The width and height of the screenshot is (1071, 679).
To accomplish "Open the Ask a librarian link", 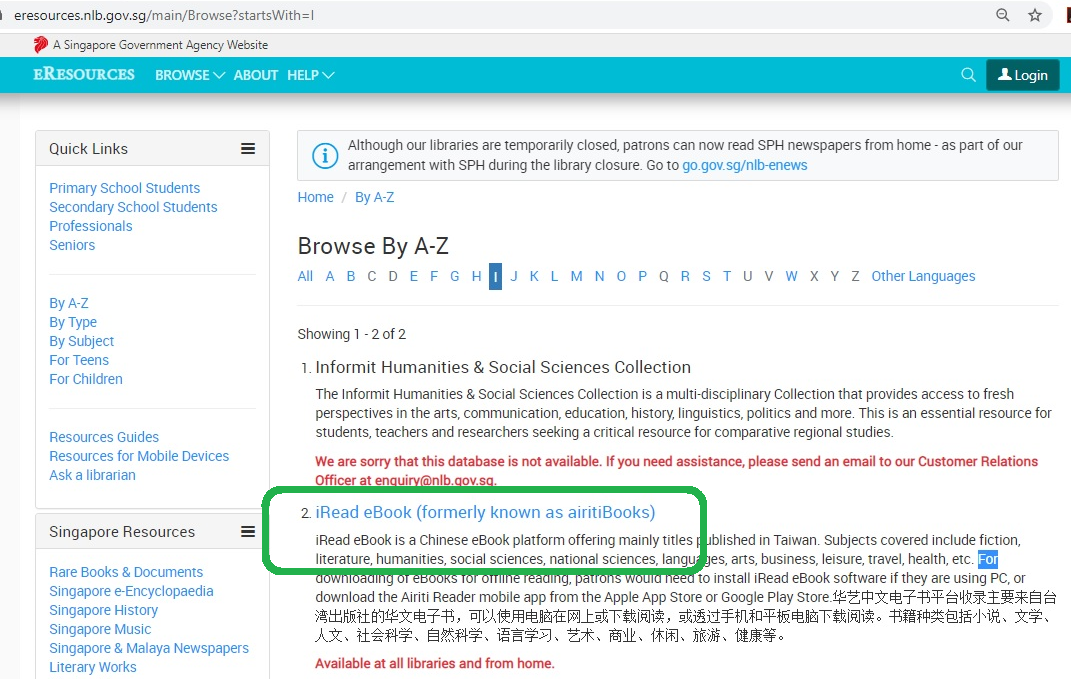I will click(92, 475).
